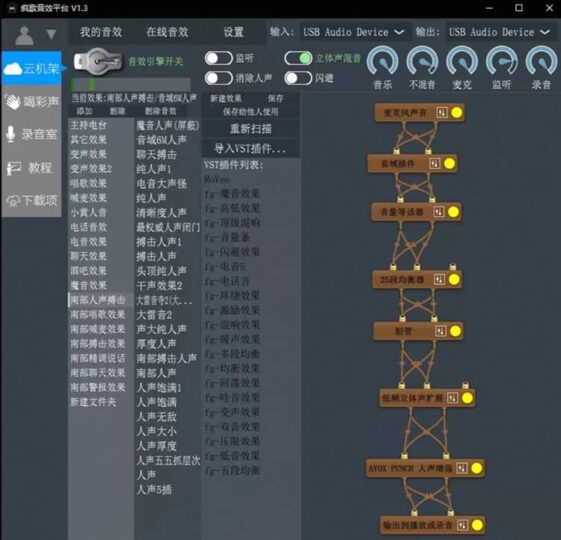The image size is (561, 540).
Task: Click the 教程 tutorial icon
Action: [14, 168]
